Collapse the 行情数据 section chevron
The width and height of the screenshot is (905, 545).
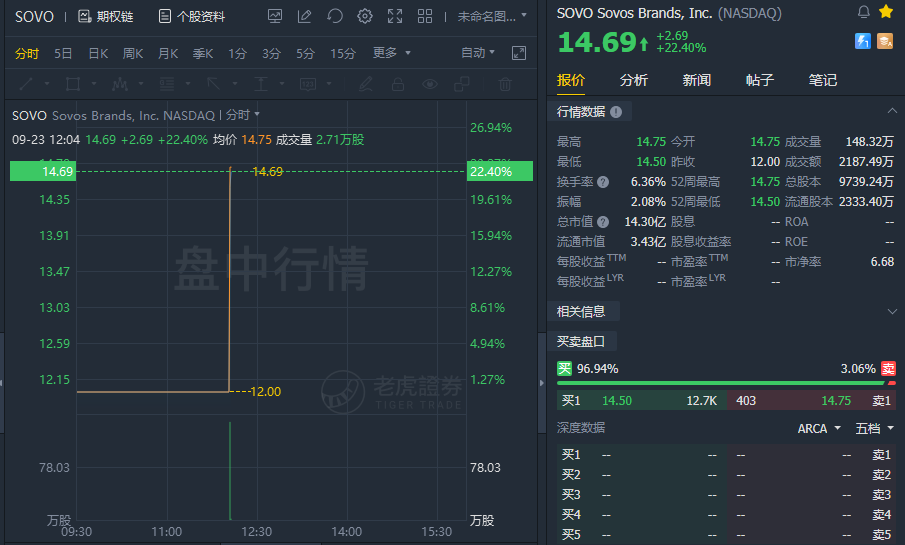892,111
